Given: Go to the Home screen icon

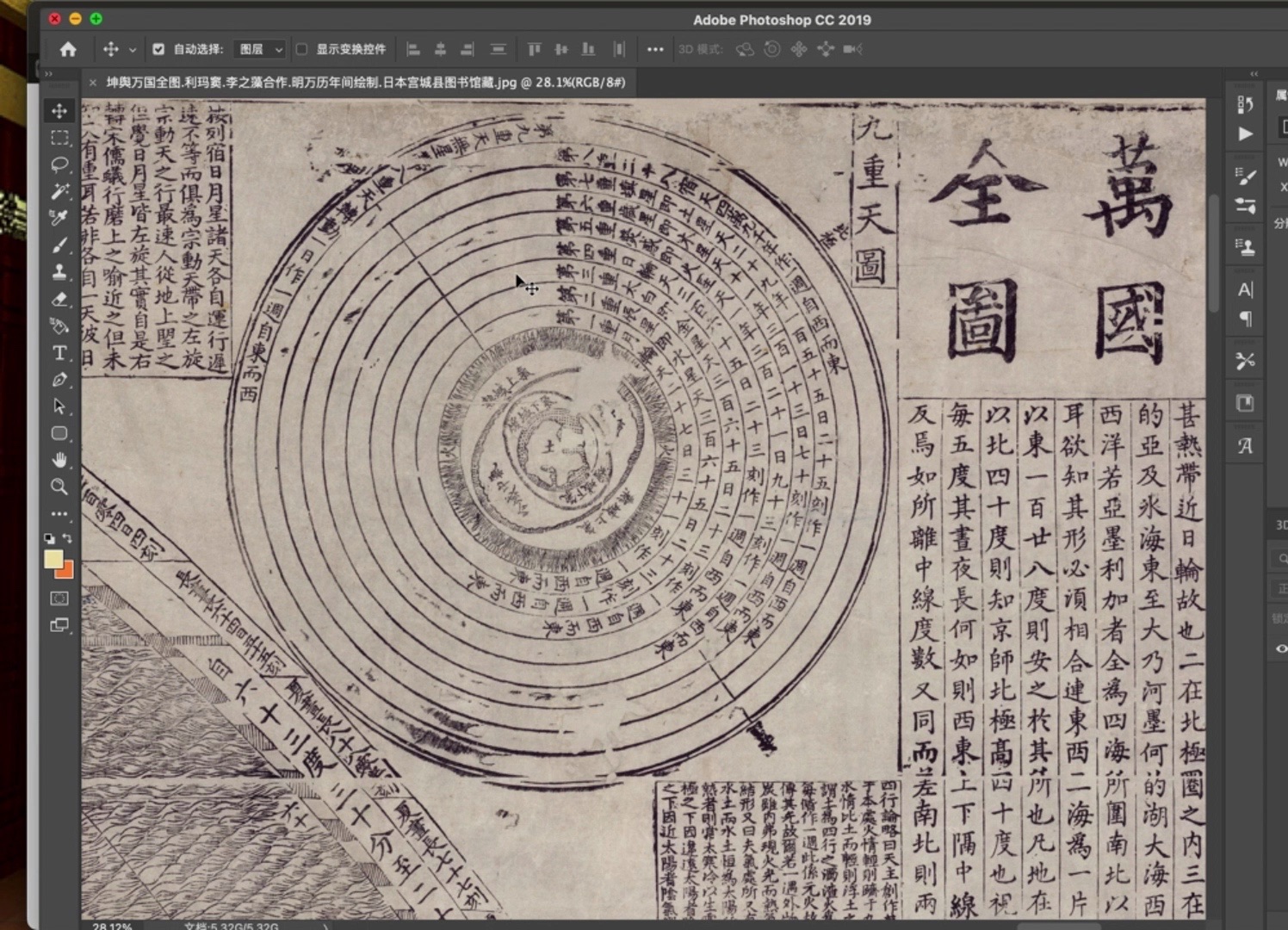Looking at the screenshot, I should click(68, 49).
